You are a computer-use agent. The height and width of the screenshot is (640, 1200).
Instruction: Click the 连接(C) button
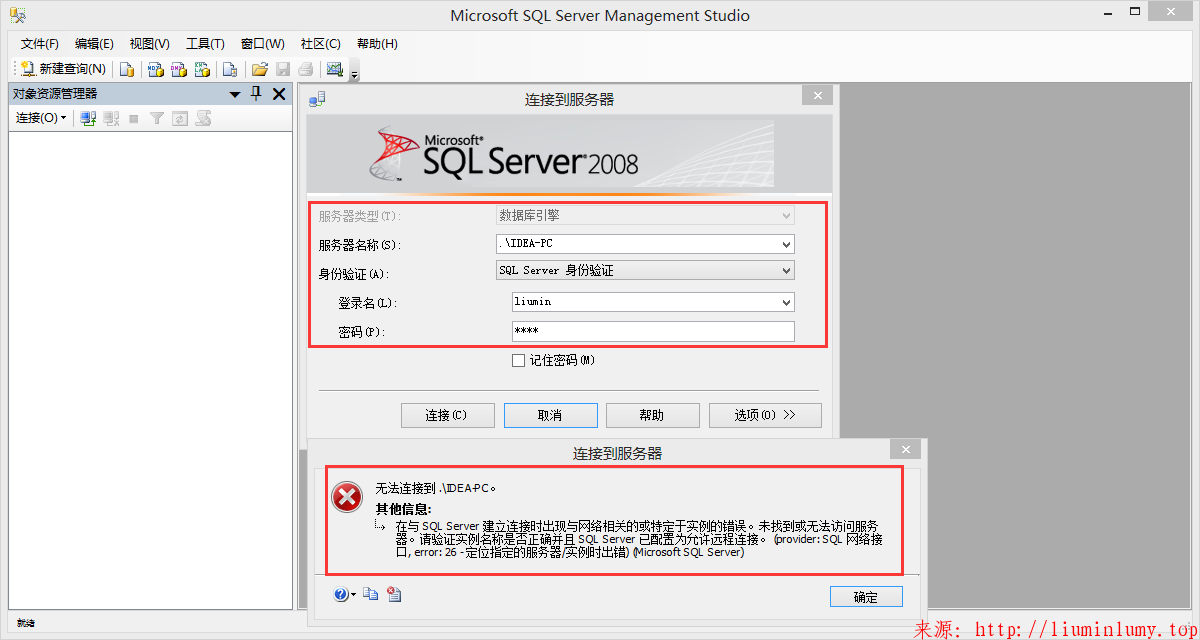click(447, 415)
